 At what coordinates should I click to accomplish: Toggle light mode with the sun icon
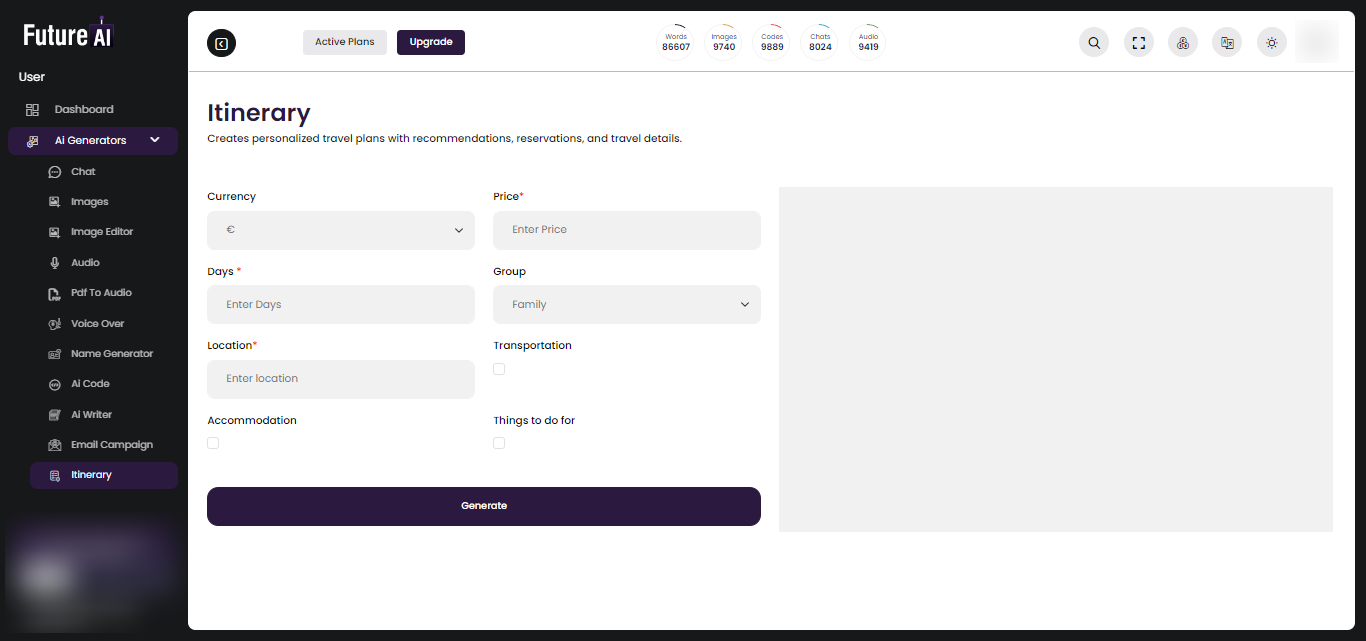point(1271,42)
